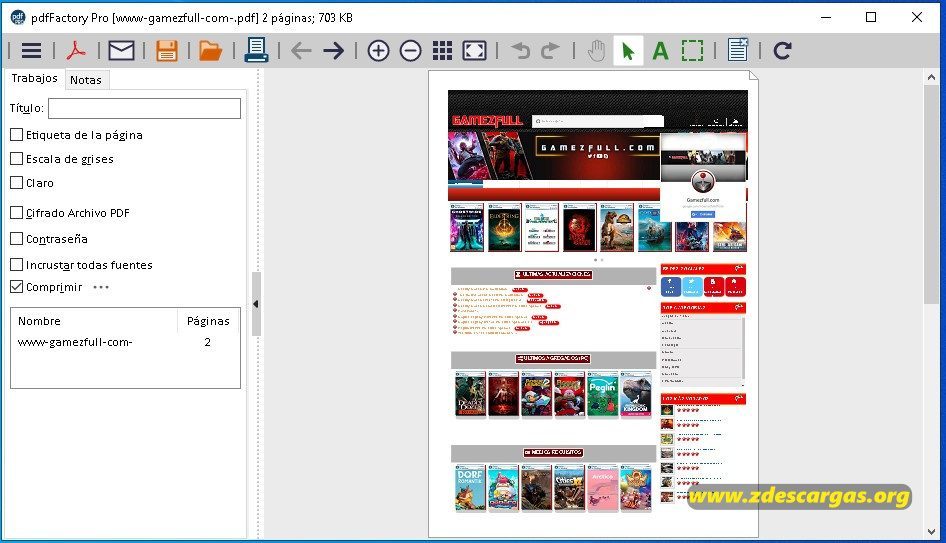Click the vertical scrollbar thumb
946x543 pixels.
point(931,195)
